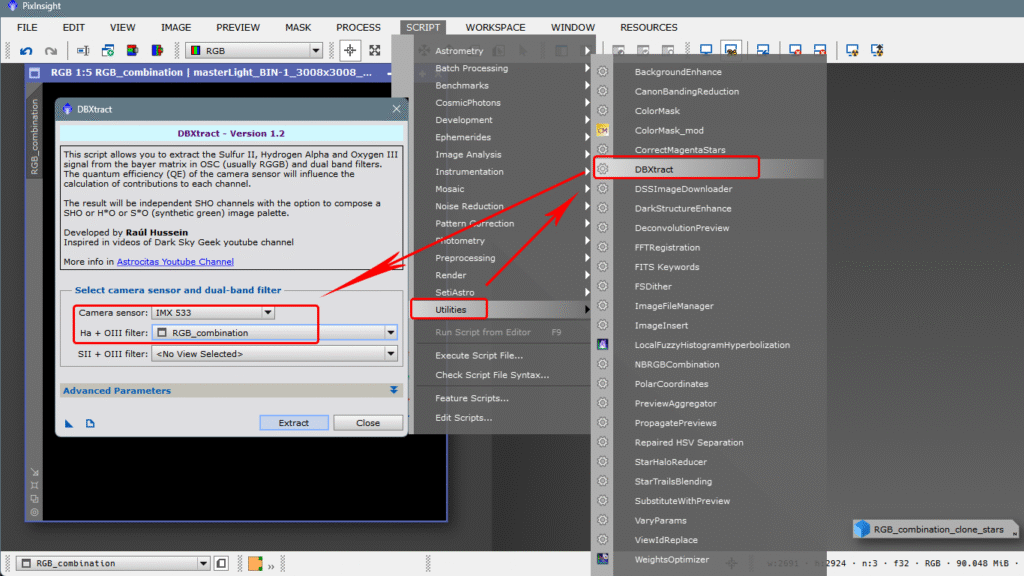The image size is (1024, 576).
Task: Open the PROCESS menu
Action: tap(358, 27)
